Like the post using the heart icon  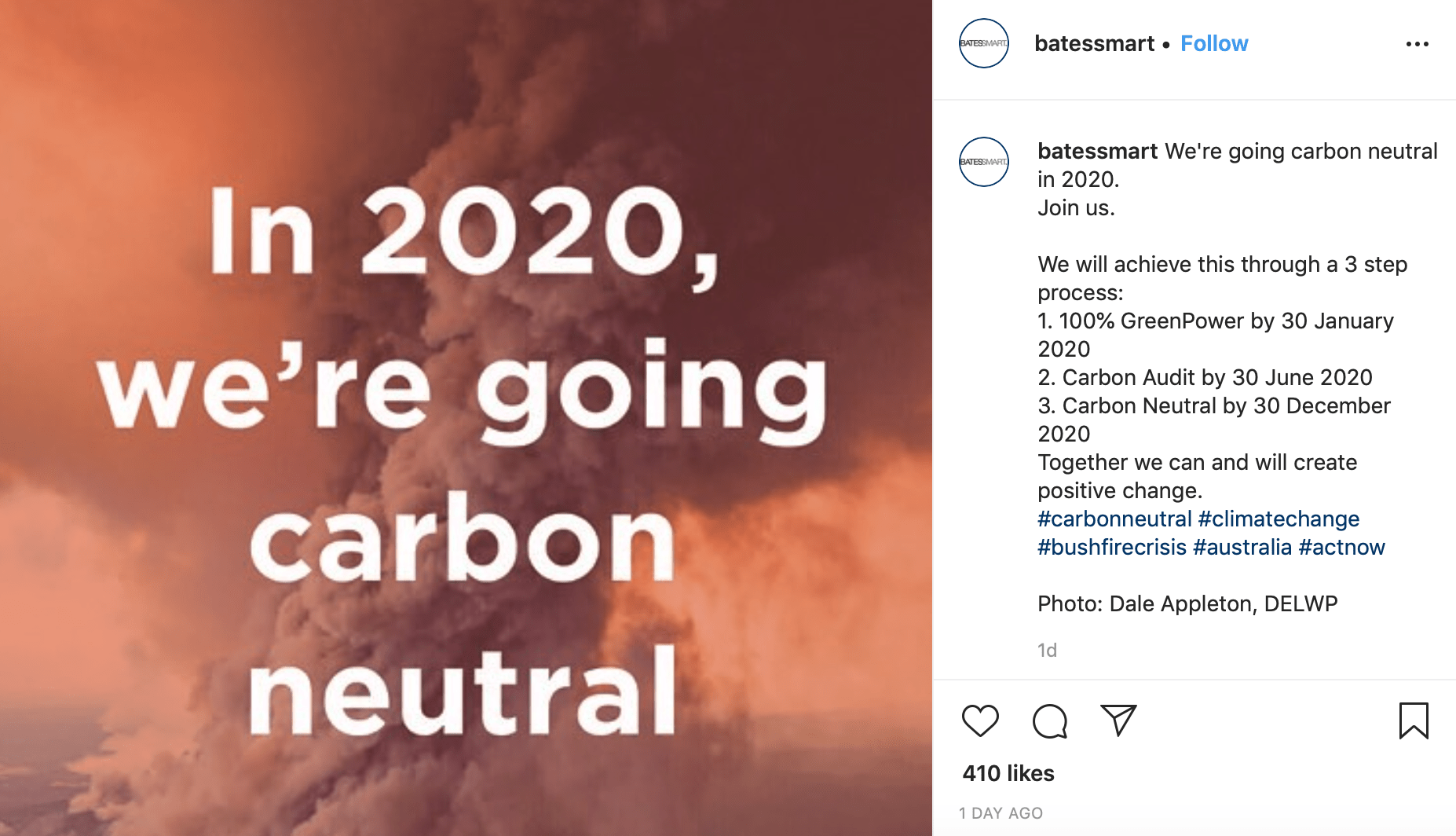tap(980, 720)
